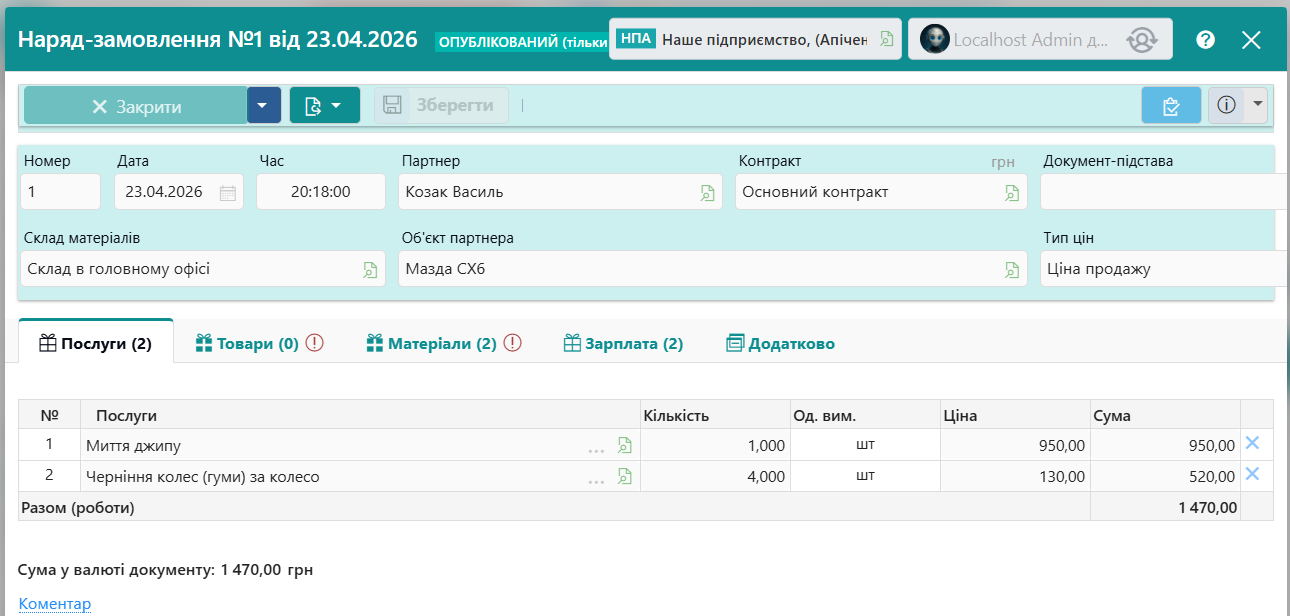Click the Сума column header
Screen dimensions: 1290x616
coord(1165,415)
